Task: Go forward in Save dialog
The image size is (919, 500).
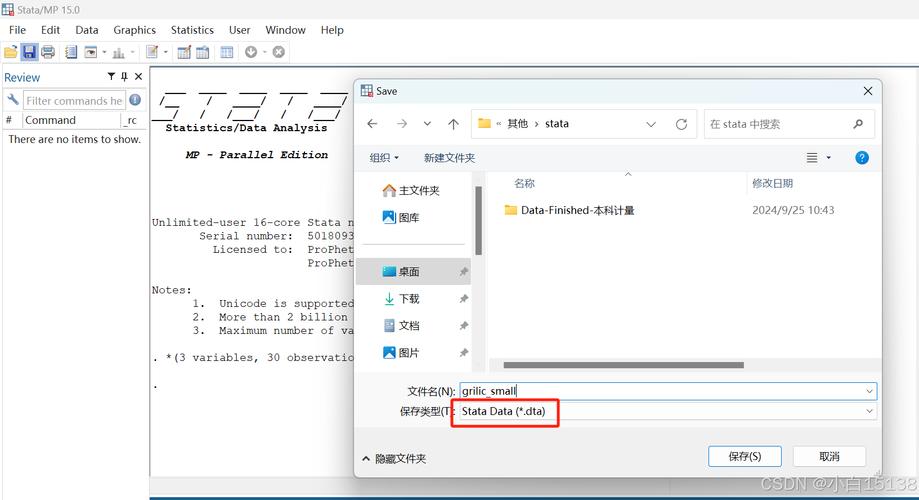Action: tap(401, 124)
